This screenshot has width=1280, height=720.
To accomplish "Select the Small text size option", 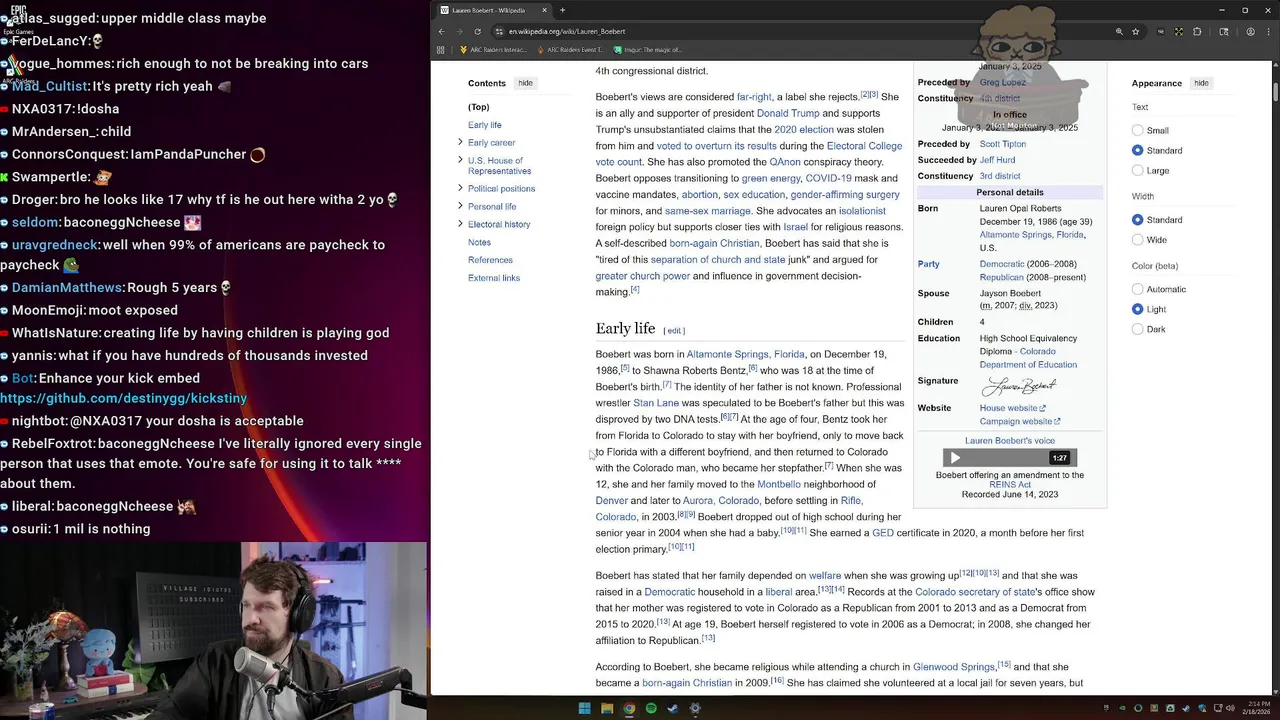I will pos(1137,130).
